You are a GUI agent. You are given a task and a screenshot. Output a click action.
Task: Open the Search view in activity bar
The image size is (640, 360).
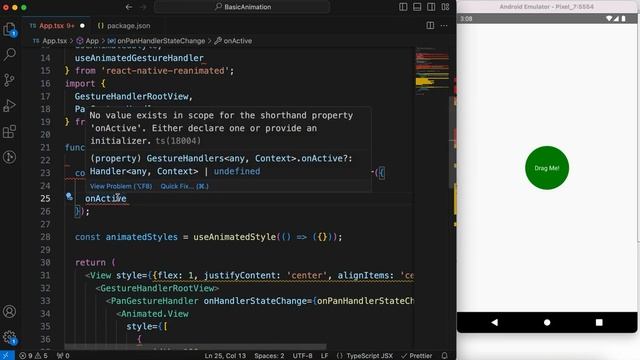point(9,54)
